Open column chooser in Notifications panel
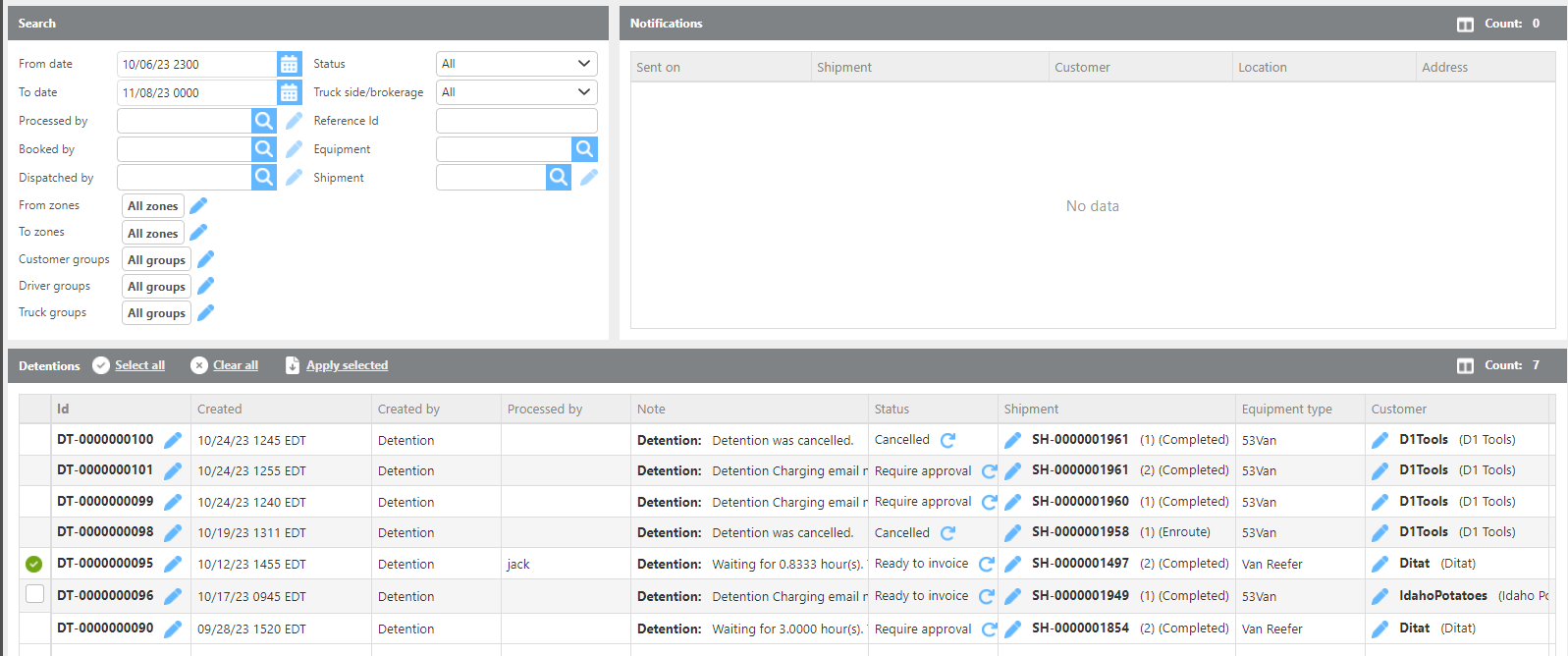This screenshot has width=1568, height=656. [x=1465, y=24]
